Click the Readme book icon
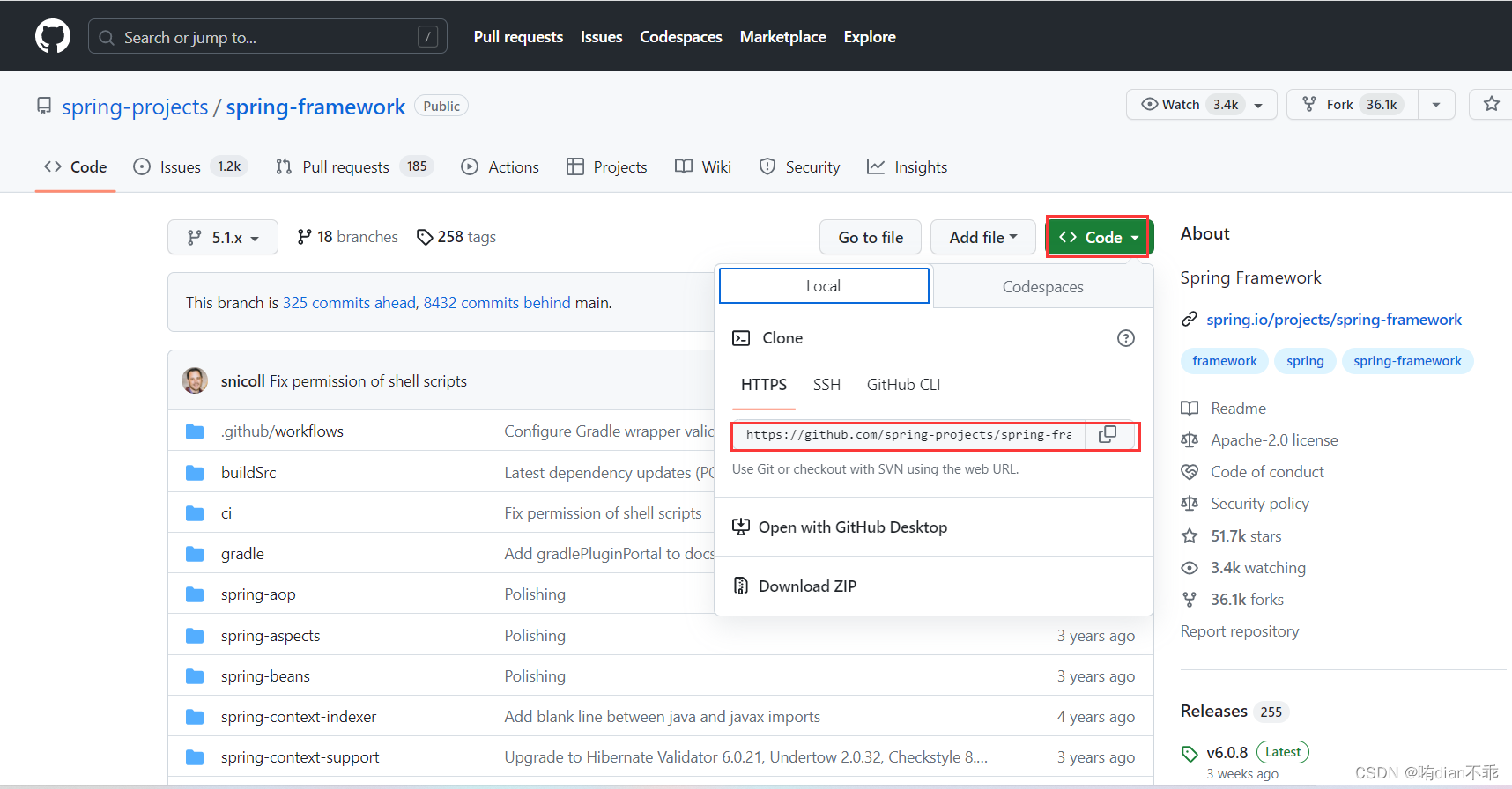Image resolution: width=1512 pixels, height=789 pixels. pos(1190,409)
